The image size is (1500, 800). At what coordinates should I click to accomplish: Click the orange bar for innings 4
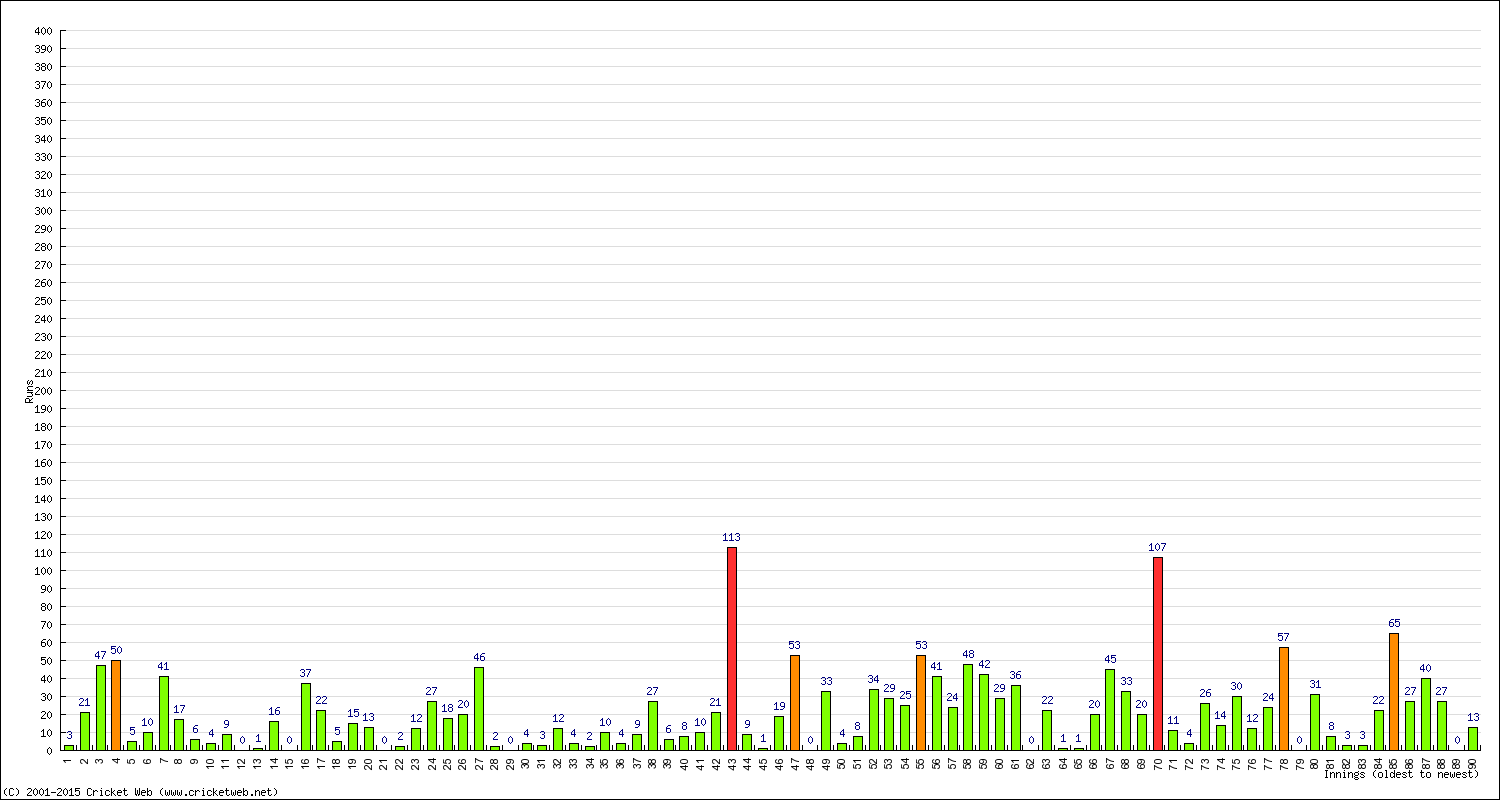click(x=116, y=705)
